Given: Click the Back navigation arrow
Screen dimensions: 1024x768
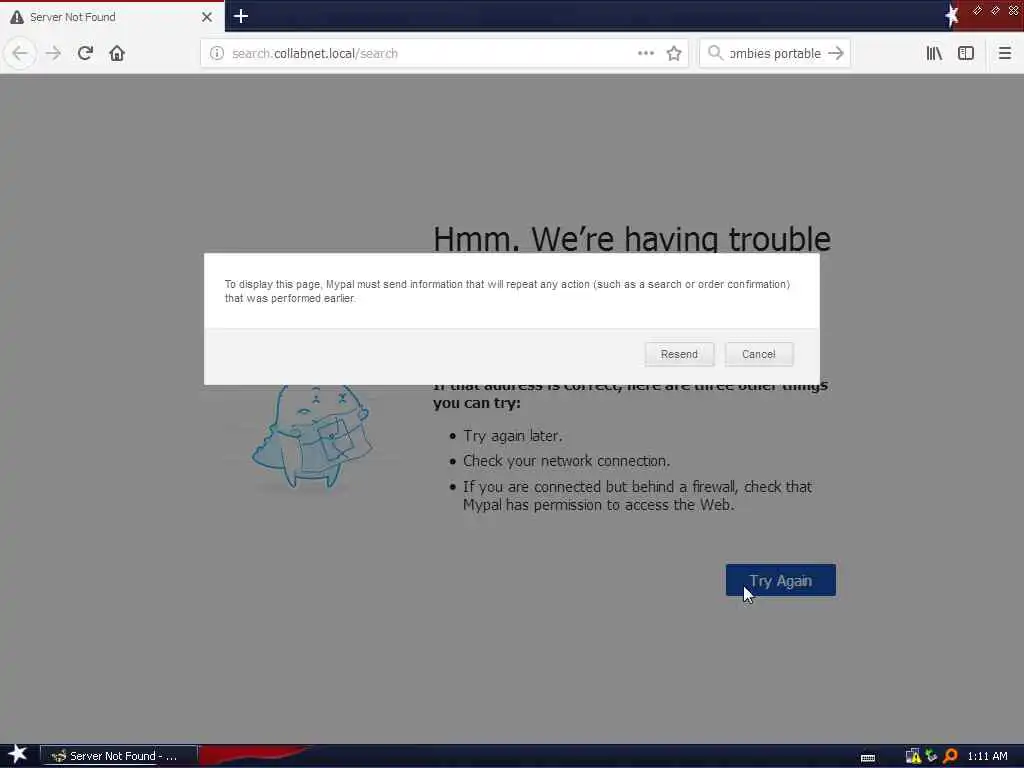Looking at the screenshot, I should pyautogui.click(x=20, y=53).
